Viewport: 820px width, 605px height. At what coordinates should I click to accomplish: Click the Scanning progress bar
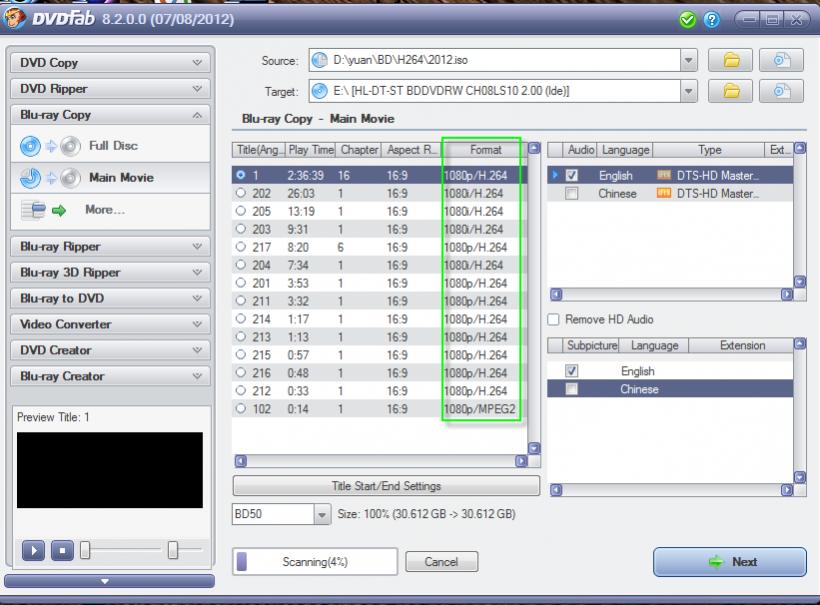(315, 562)
